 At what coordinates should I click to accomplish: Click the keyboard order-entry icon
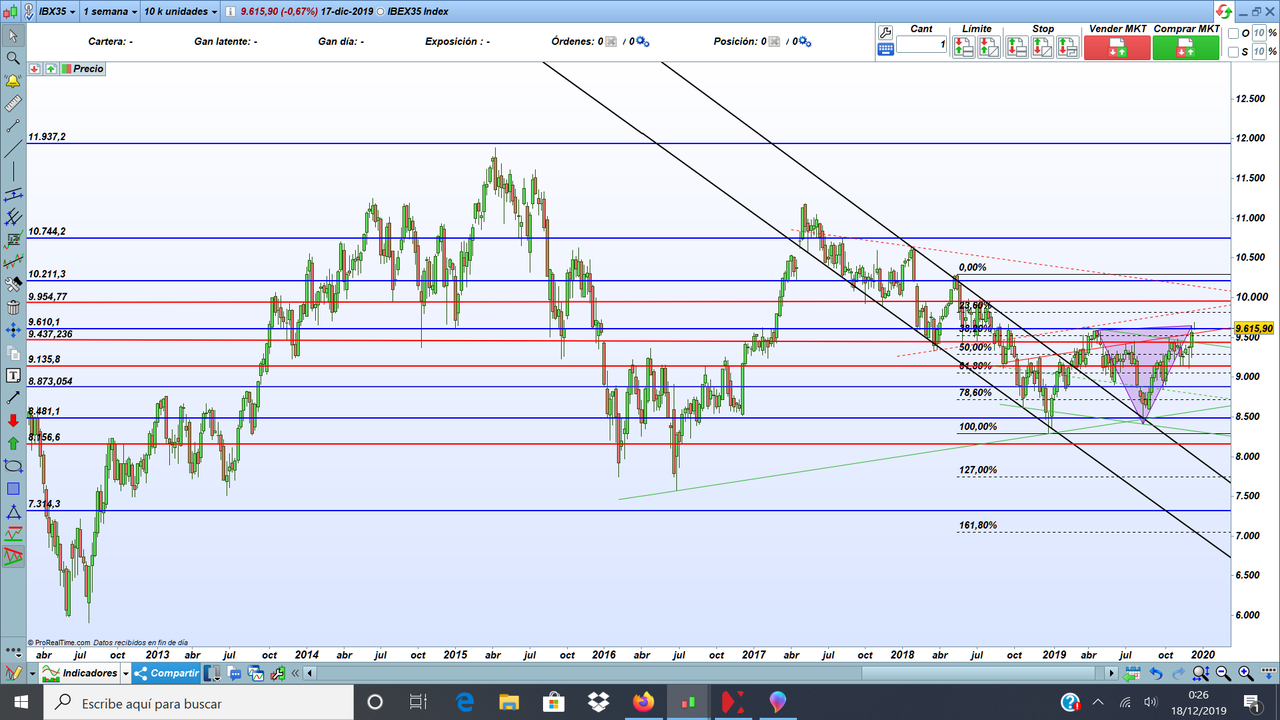tap(886, 49)
